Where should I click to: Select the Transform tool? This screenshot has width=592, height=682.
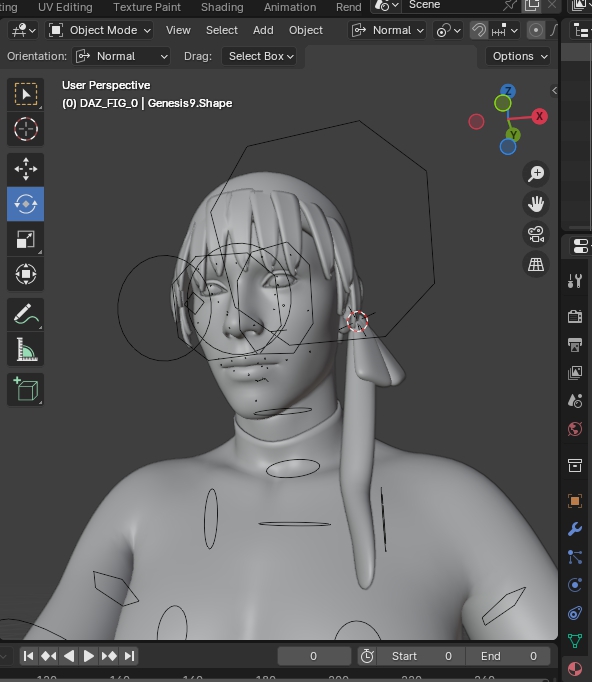click(26, 274)
